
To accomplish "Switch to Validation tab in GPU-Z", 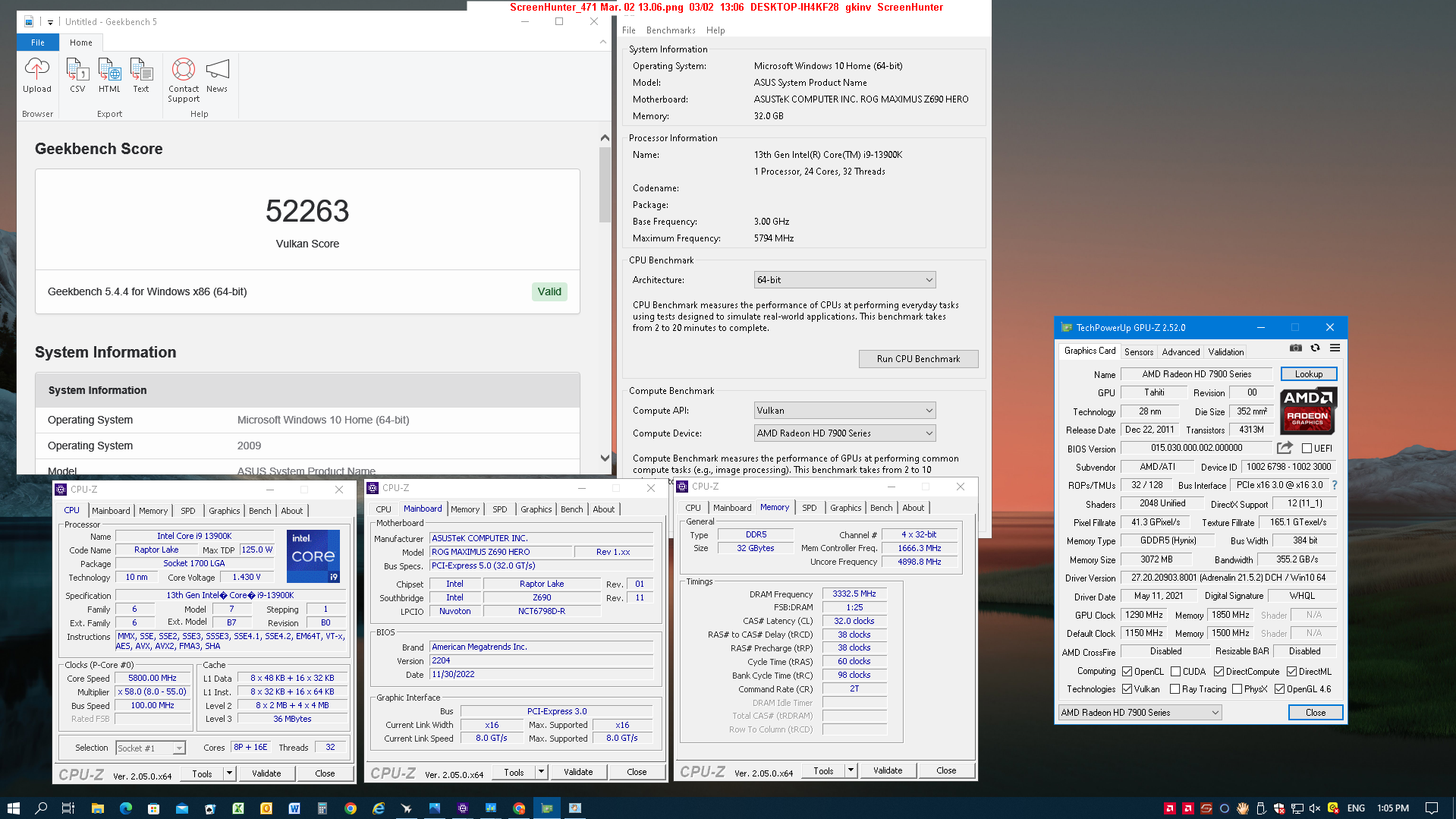I will click(x=1226, y=351).
